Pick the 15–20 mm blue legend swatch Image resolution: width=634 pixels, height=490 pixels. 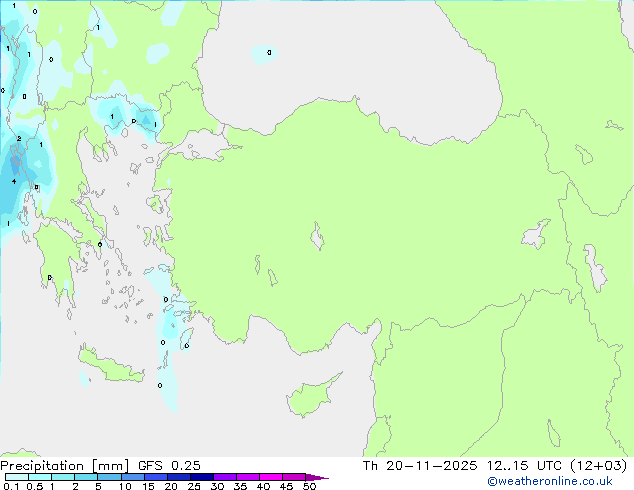click(156, 477)
